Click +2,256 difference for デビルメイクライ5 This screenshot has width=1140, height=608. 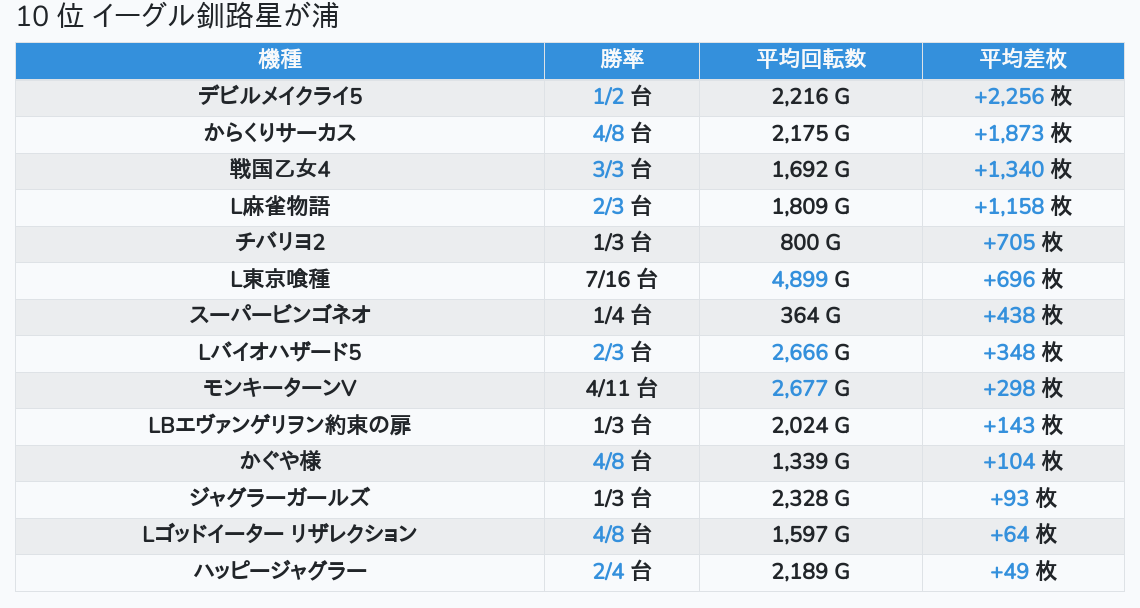click(1009, 97)
